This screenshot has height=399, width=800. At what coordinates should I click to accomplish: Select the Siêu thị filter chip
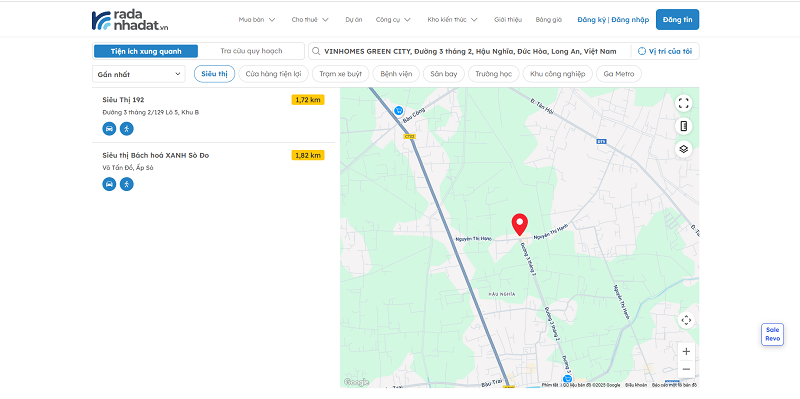click(214, 74)
